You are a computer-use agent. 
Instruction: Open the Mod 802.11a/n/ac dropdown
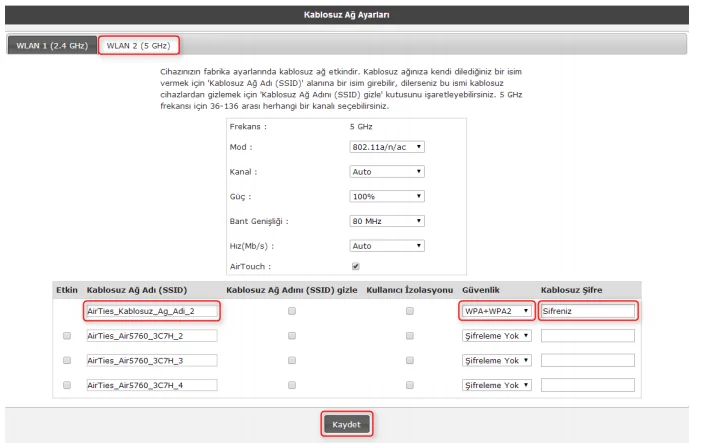[x=387, y=147]
